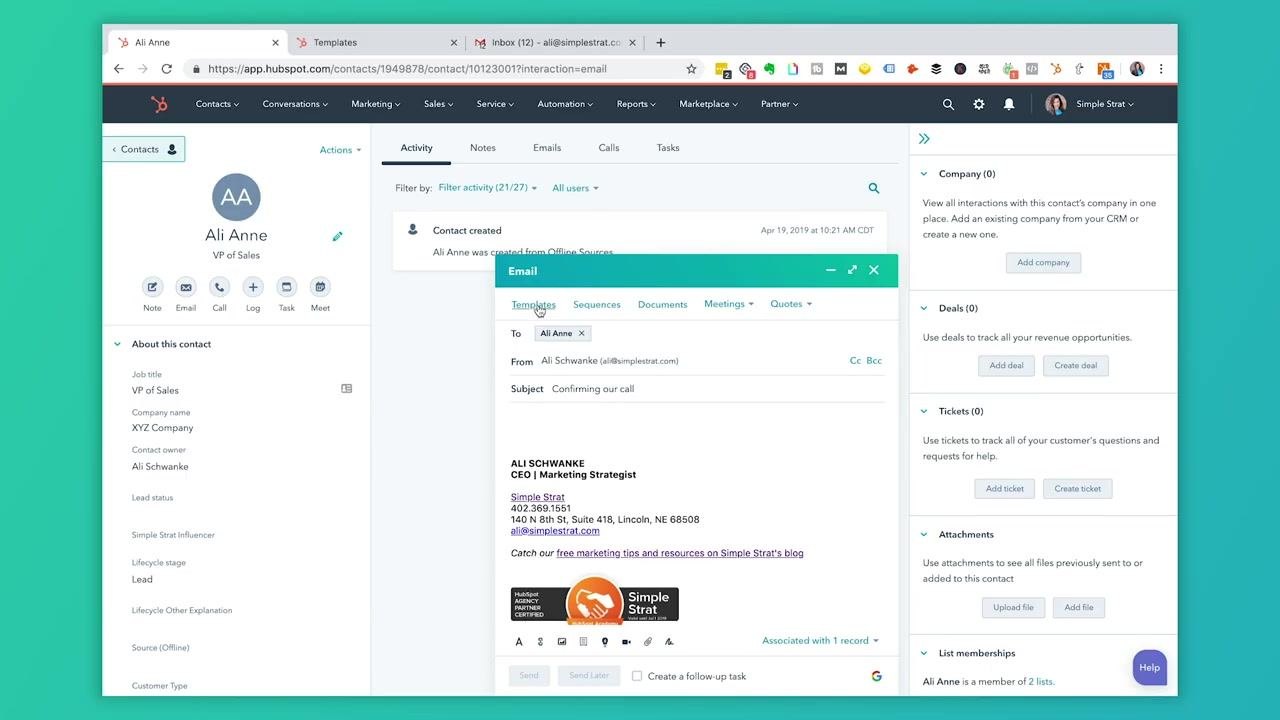Check Create a follow-up task box
1280x720 pixels.
[637, 676]
